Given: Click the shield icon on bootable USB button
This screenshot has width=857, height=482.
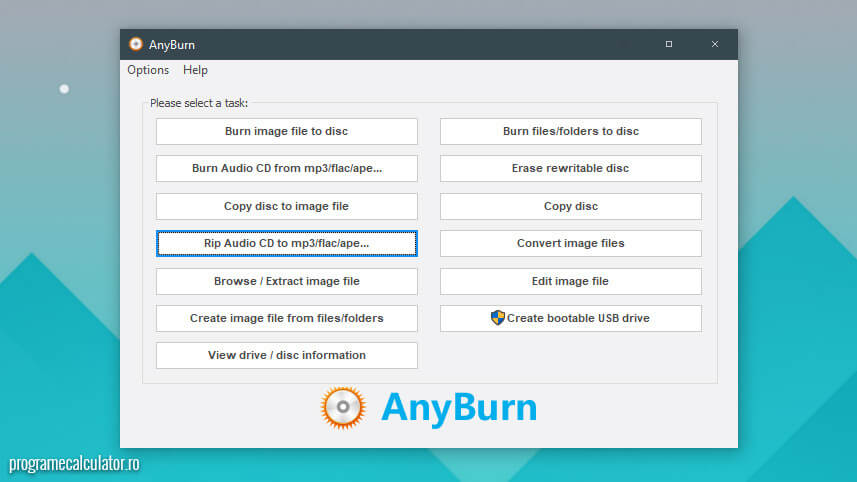Looking at the screenshot, I should coord(497,318).
